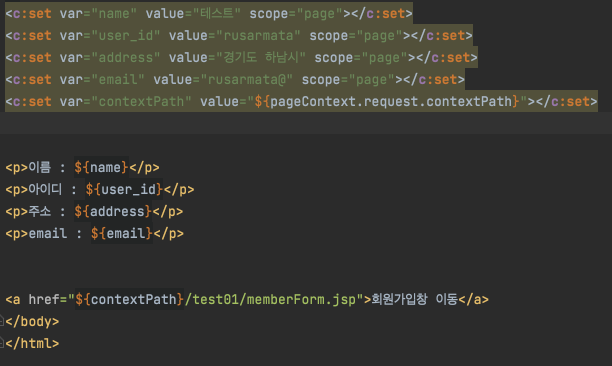The width and height of the screenshot is (612, 366).
Task: Click the value "rusarmata" in the user_id c:set
Action: point(258,36)
